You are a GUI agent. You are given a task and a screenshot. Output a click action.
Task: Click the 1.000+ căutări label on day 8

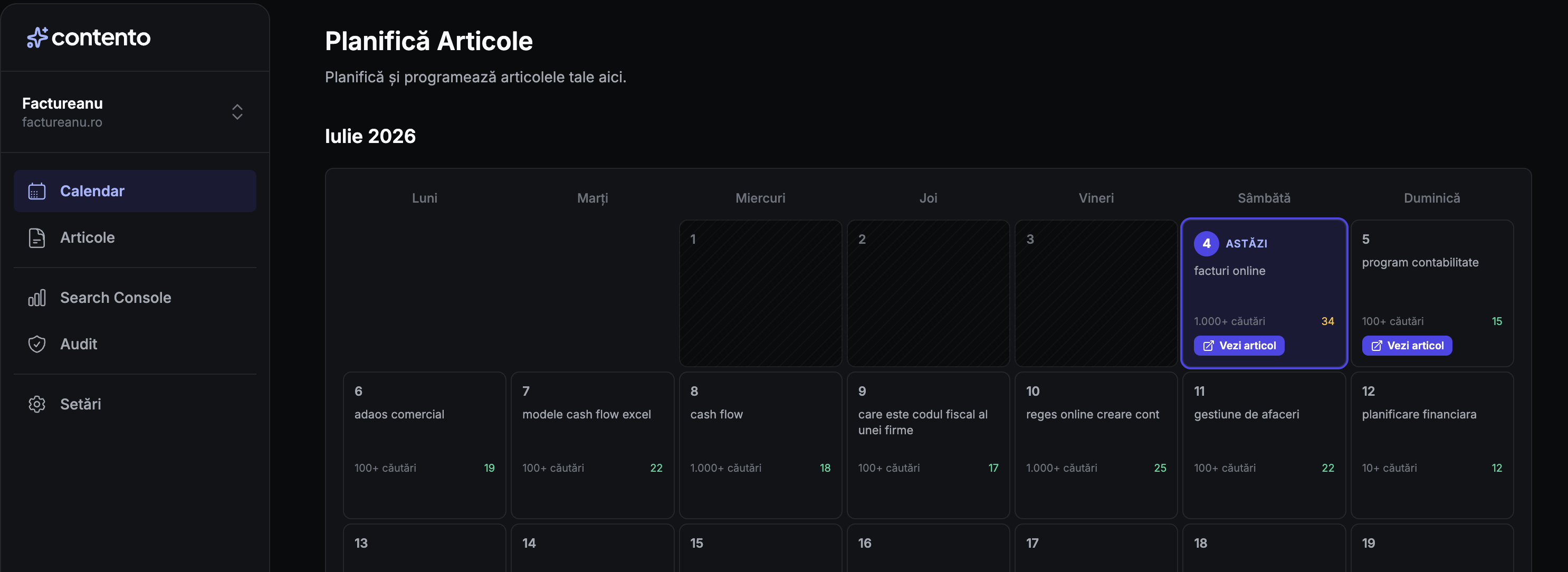coord(725,468)
